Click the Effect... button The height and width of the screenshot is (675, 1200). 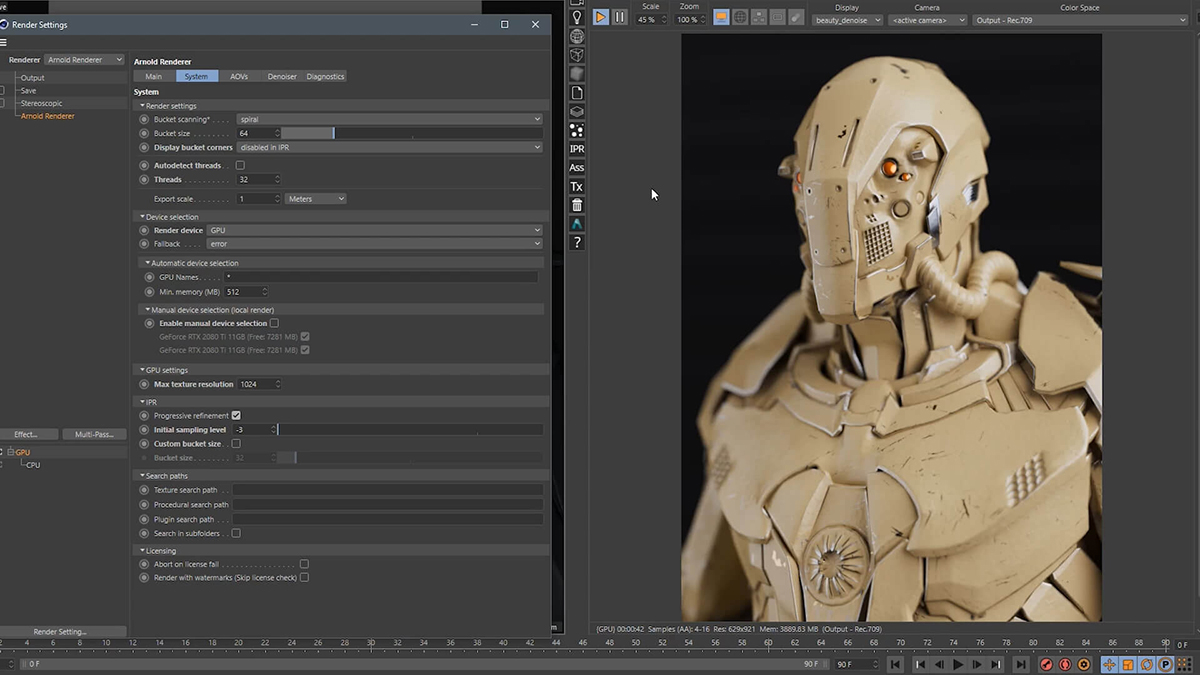(26, 434)
